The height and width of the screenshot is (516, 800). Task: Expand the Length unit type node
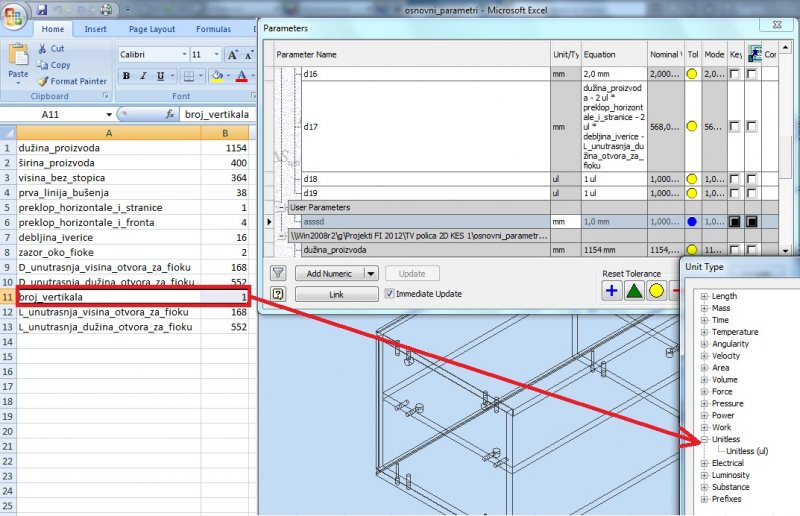tap(705, 296)
